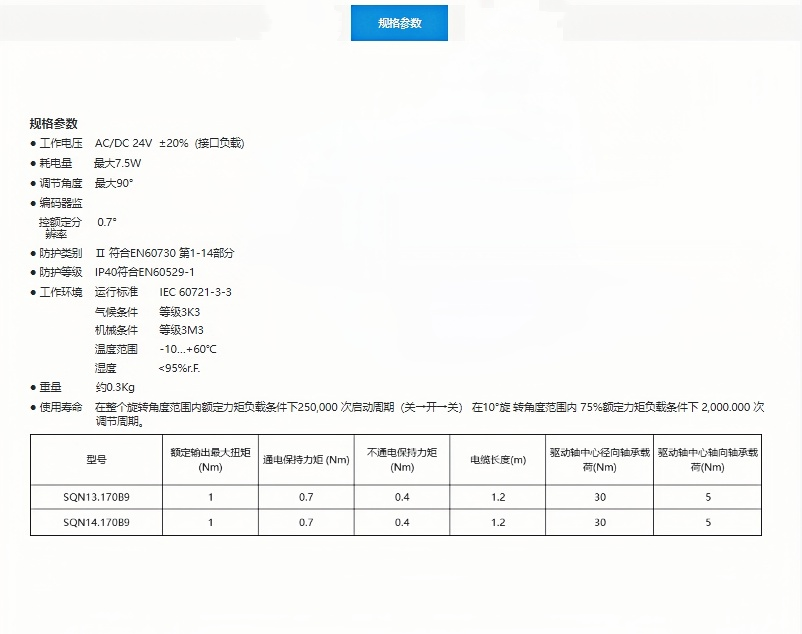The height and width of the screenshot is (634, 802).
Task: Click the 防护类别 bullet label
Action: (x=60, y=253)
